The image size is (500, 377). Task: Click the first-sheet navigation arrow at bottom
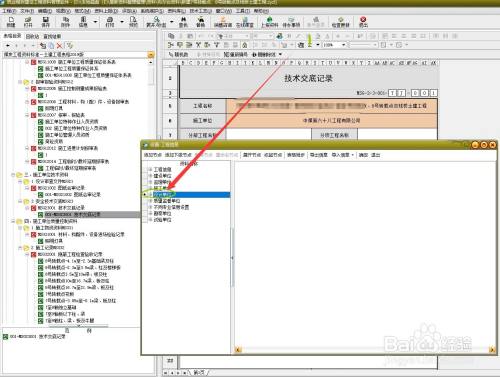166,373
